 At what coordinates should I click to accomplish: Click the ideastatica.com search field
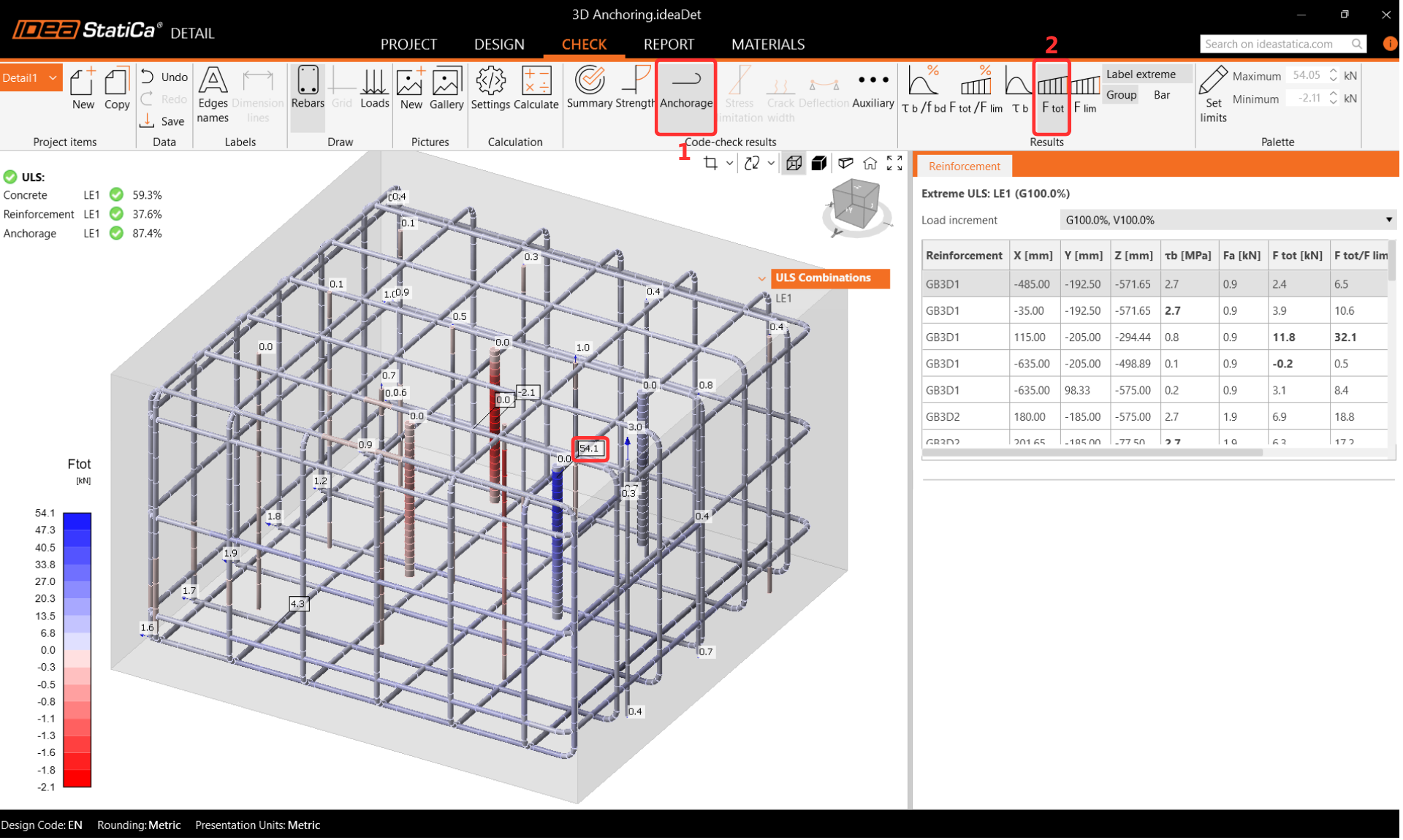(1274, 44)
